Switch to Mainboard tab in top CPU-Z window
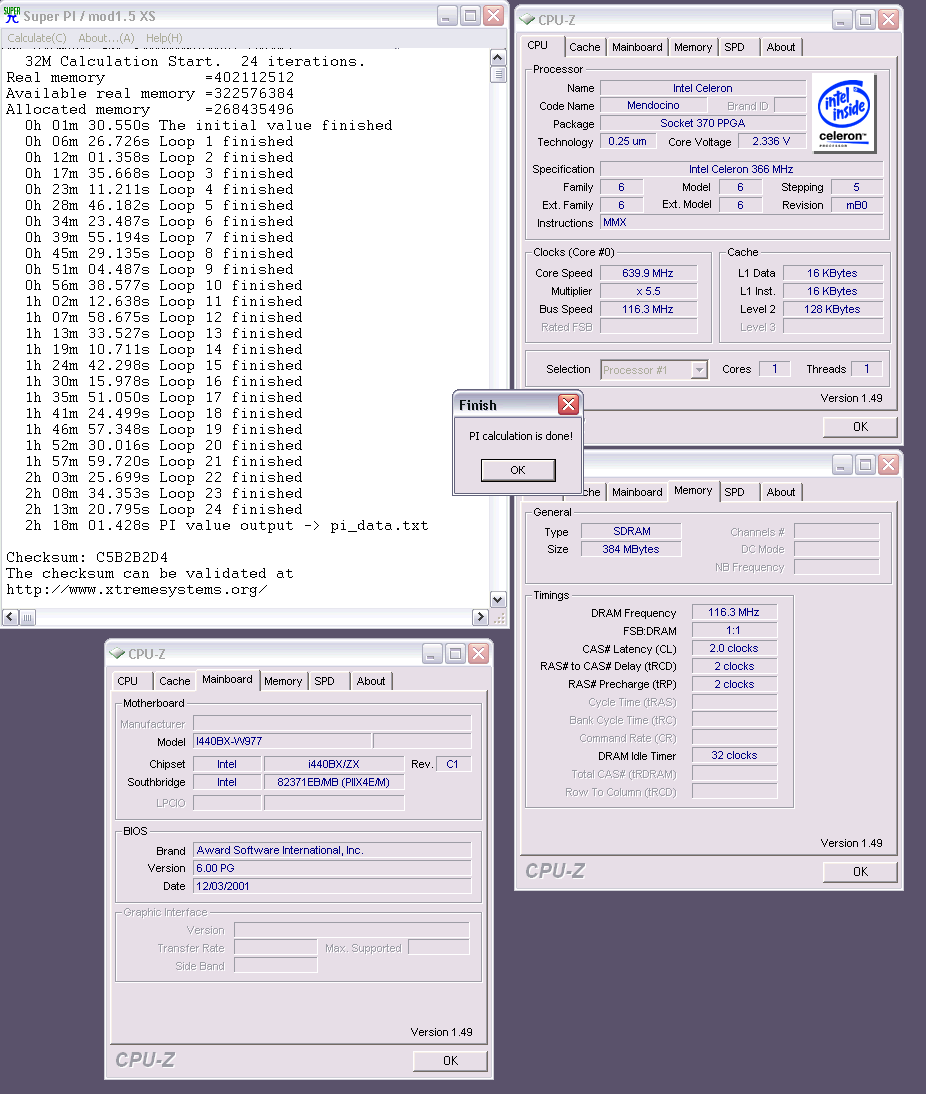 [x=637, y=47]
